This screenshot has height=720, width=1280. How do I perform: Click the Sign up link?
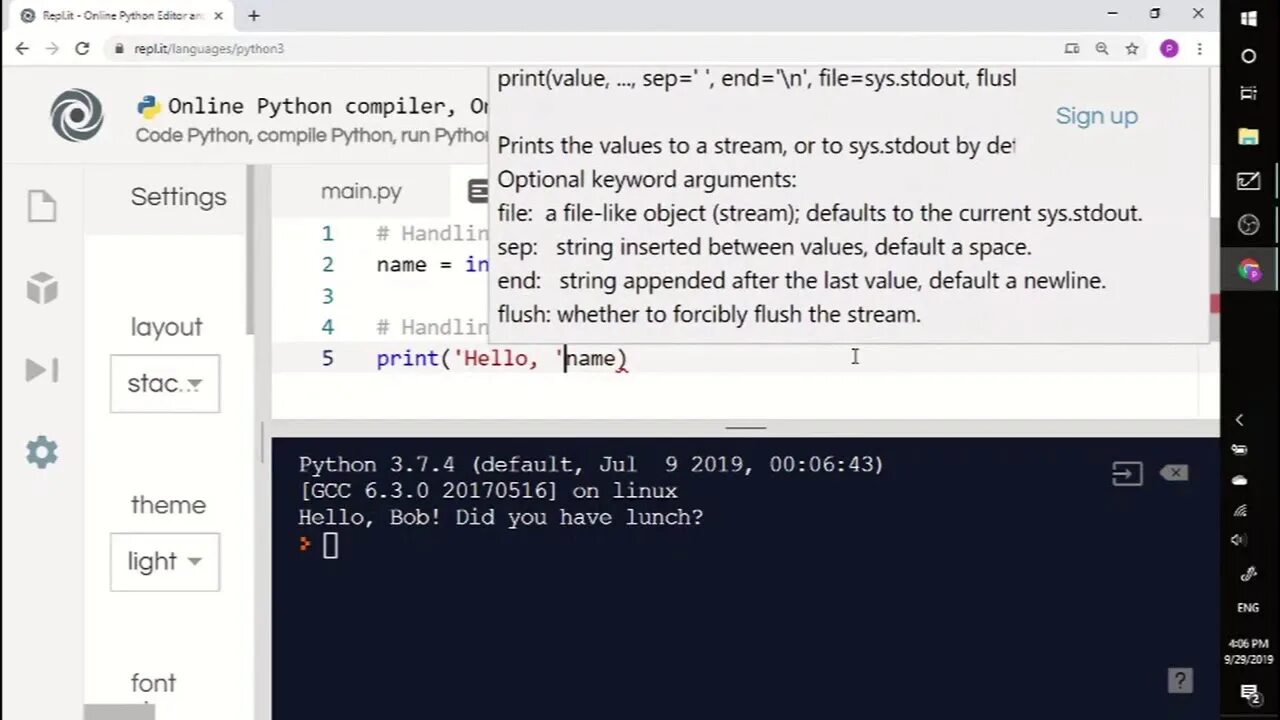pos(1097,116)
